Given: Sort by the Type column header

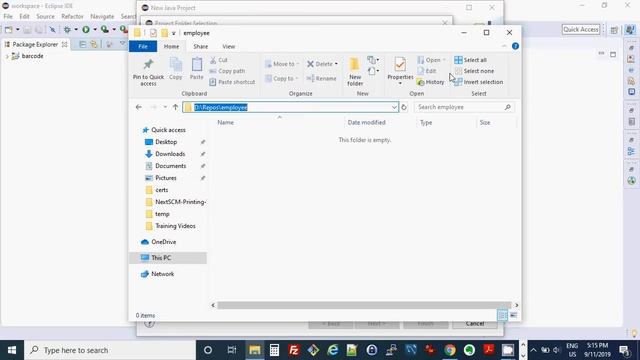Looking at the screenshot, I should coord(426,122).
